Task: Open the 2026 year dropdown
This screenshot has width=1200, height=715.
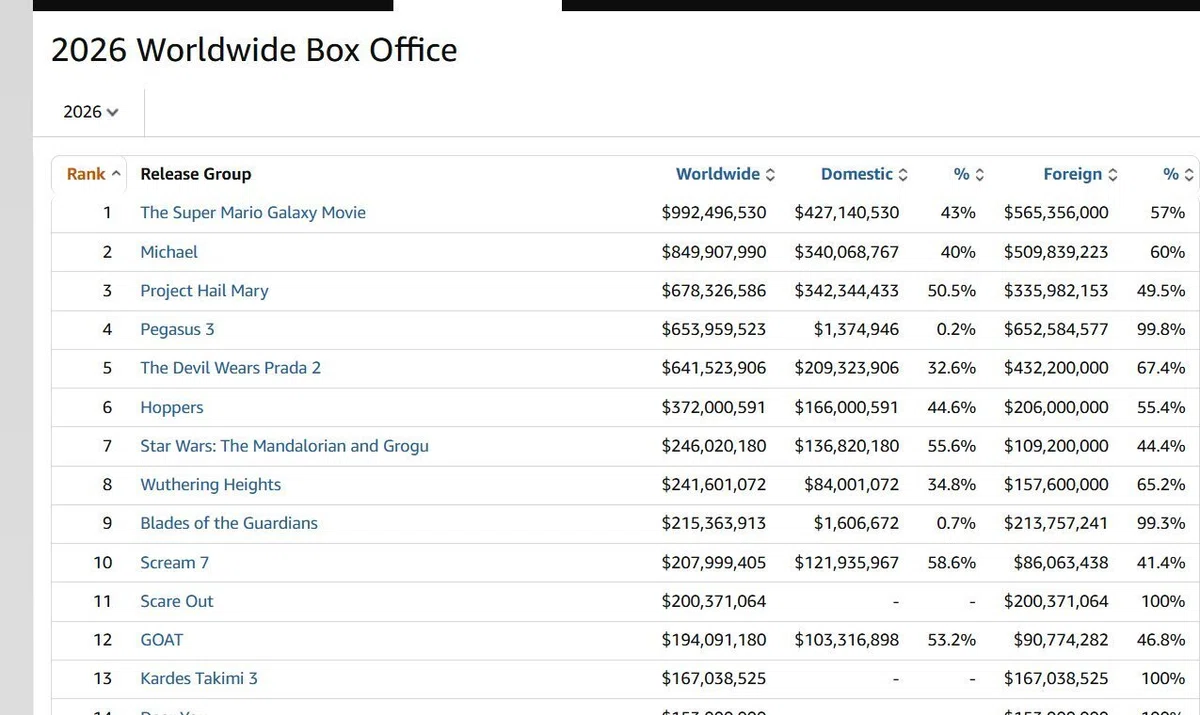Action: coord(90,112)
